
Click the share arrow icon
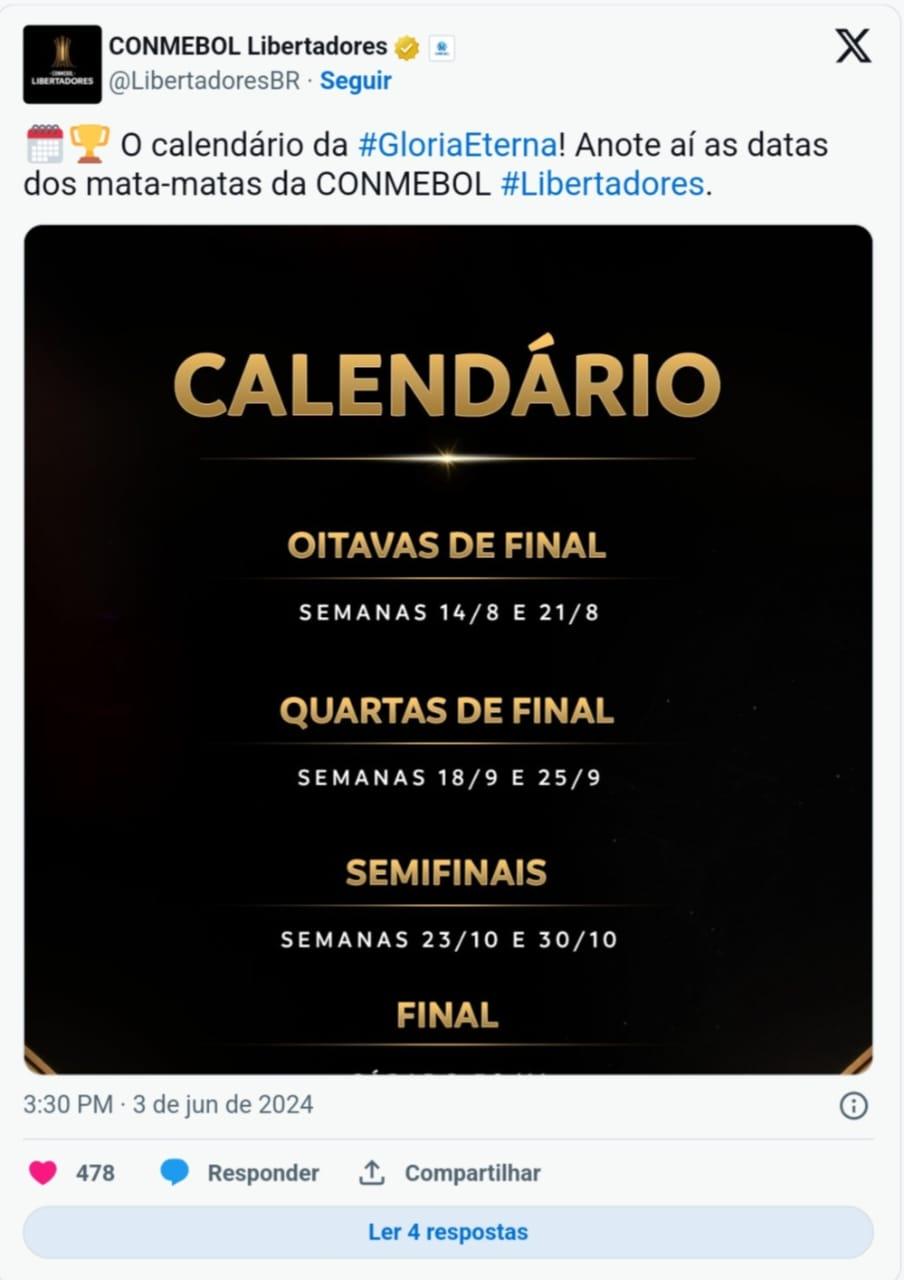click(372, 1172)
